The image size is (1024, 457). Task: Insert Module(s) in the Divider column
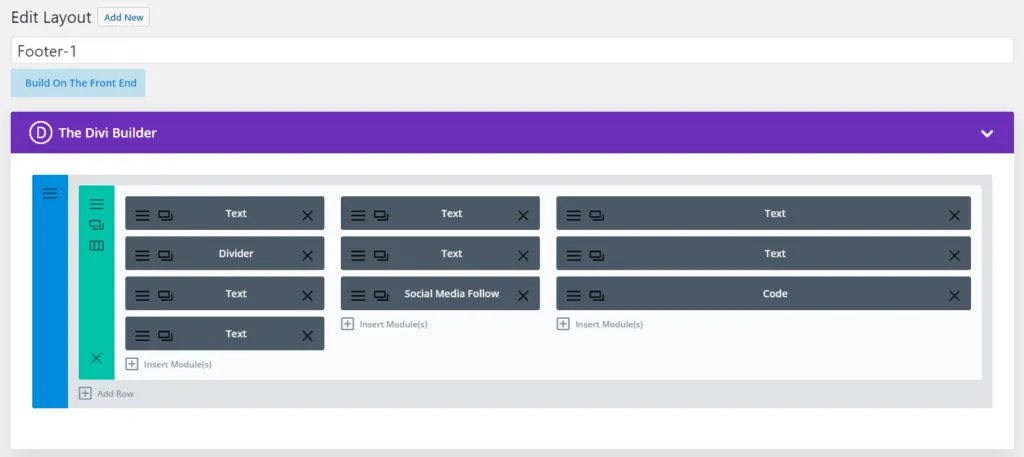169,364
